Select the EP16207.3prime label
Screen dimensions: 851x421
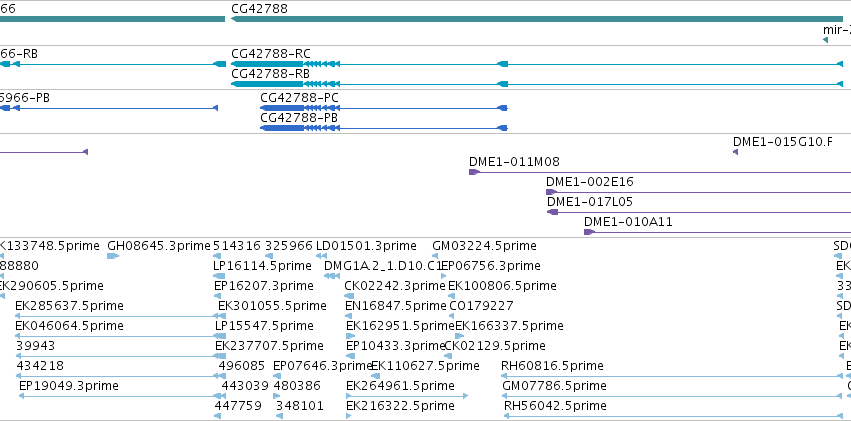(x=264, y=286)
